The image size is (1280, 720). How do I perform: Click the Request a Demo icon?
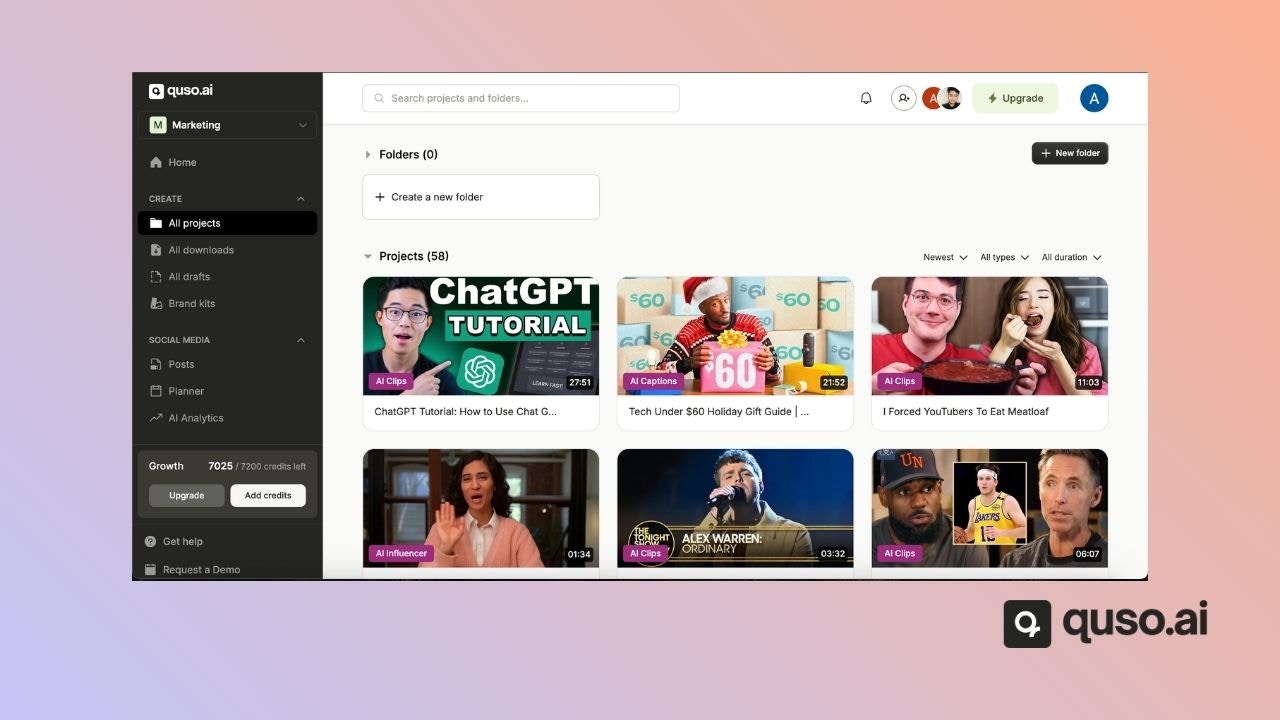click(x=150, y=569)
